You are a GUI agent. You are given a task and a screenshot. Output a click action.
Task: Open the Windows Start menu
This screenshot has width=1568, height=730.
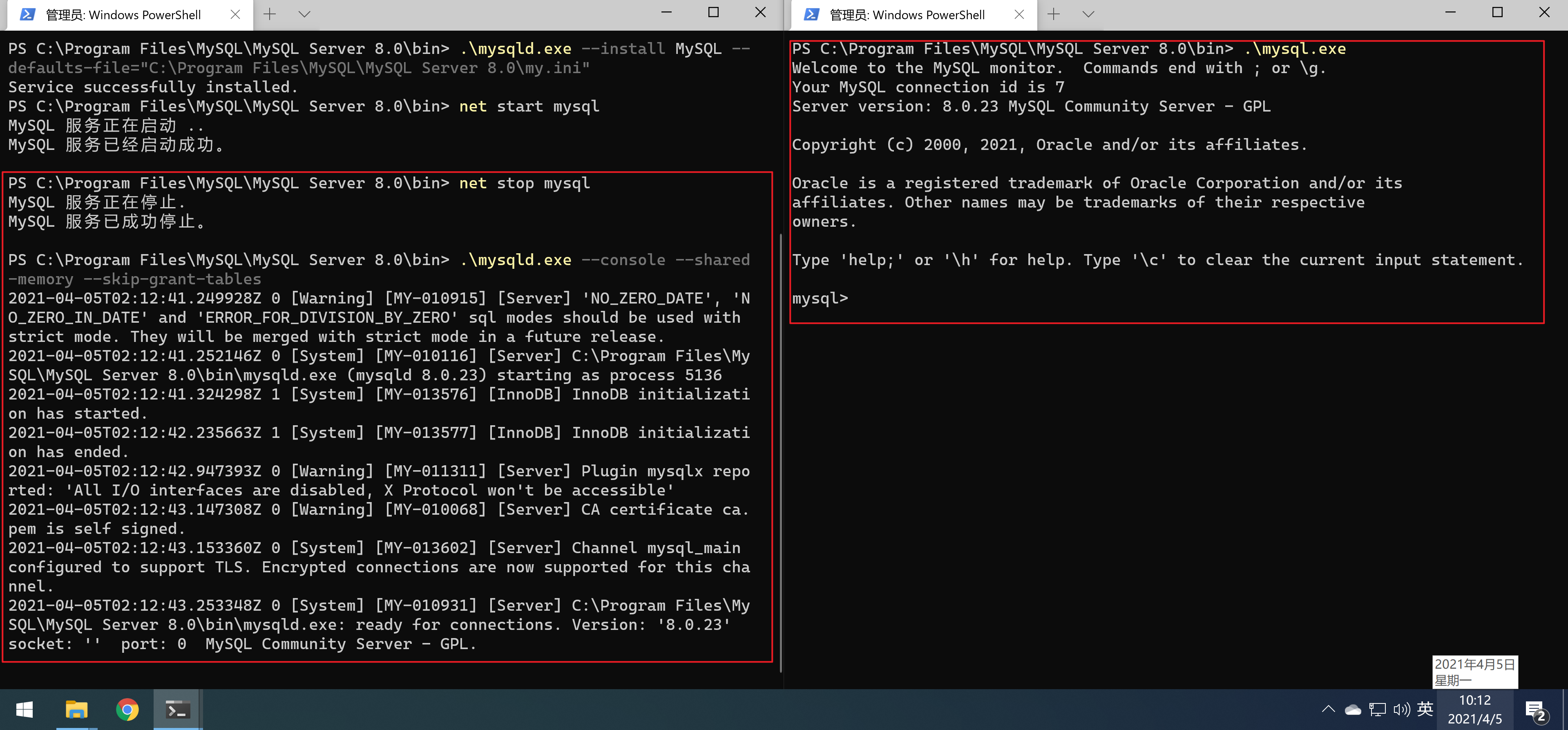point(25,710)
